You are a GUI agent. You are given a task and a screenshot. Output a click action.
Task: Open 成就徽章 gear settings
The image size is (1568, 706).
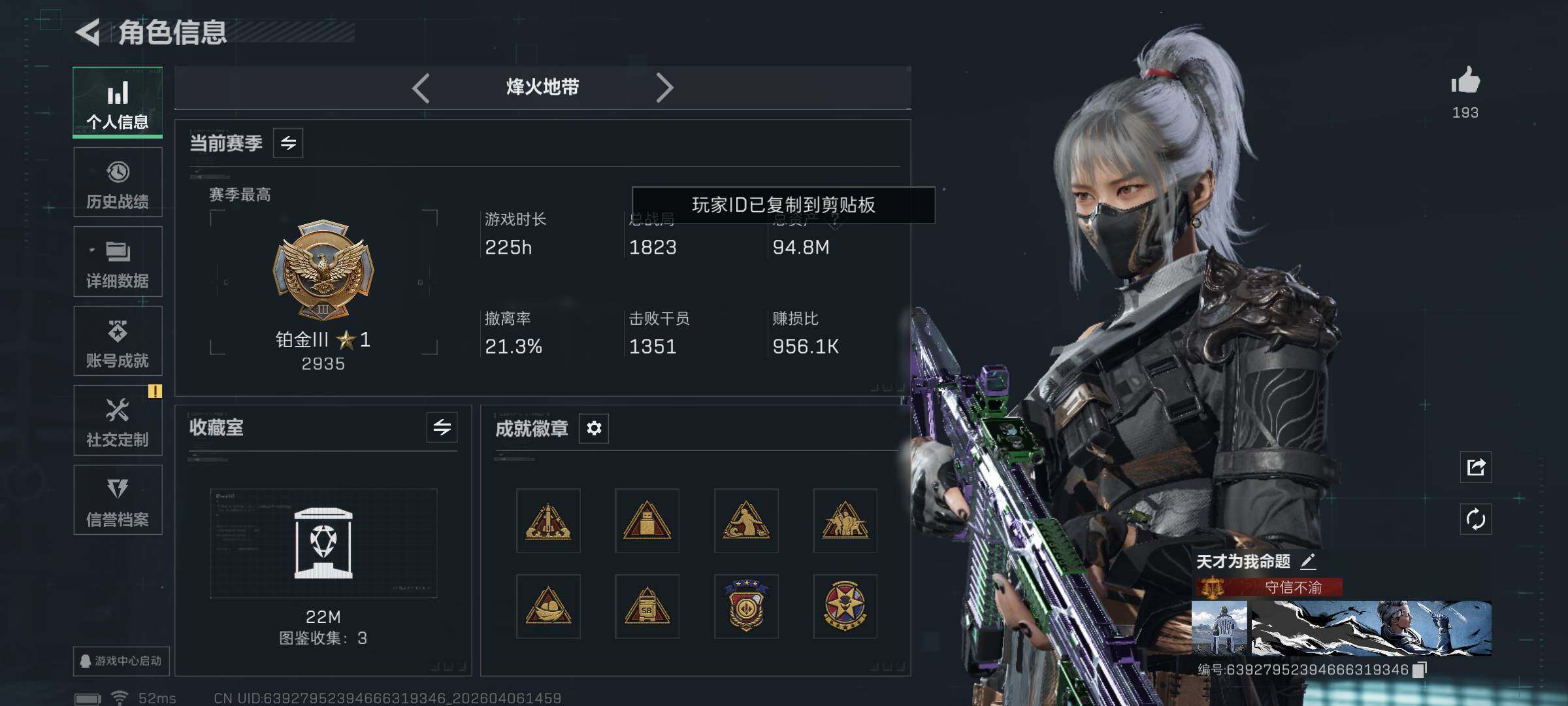[594, 428]
